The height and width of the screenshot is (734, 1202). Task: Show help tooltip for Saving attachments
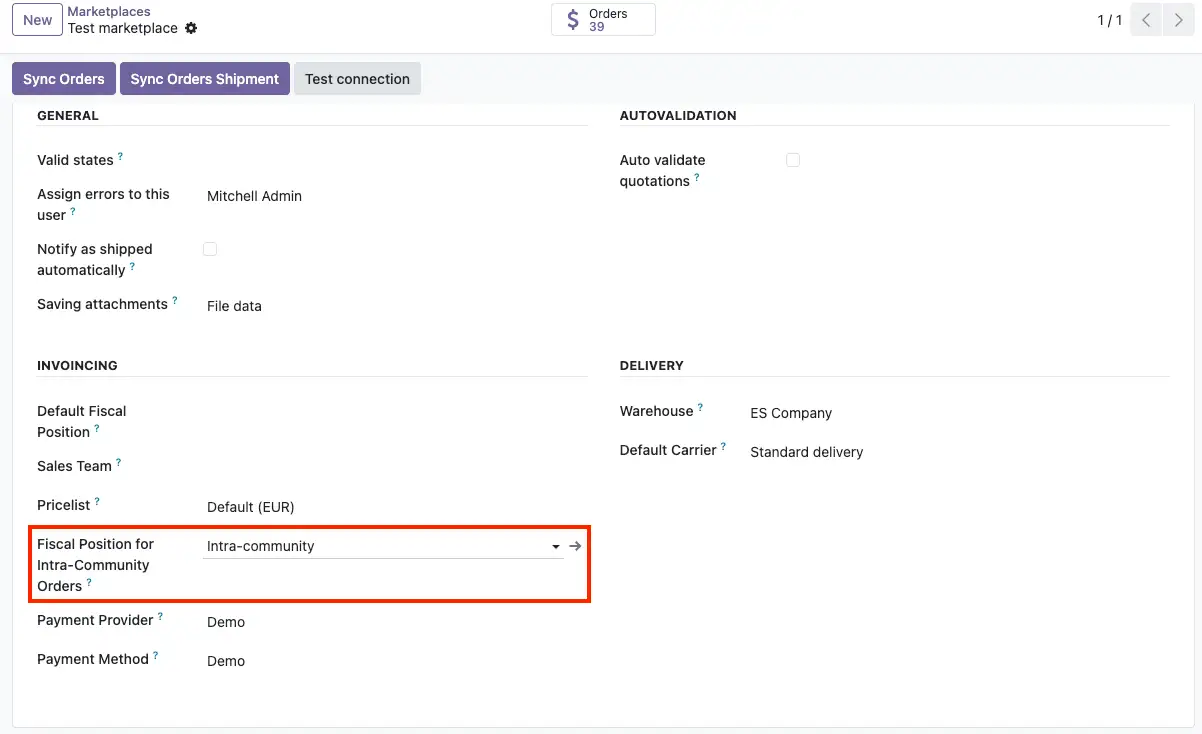pos(175,300)
